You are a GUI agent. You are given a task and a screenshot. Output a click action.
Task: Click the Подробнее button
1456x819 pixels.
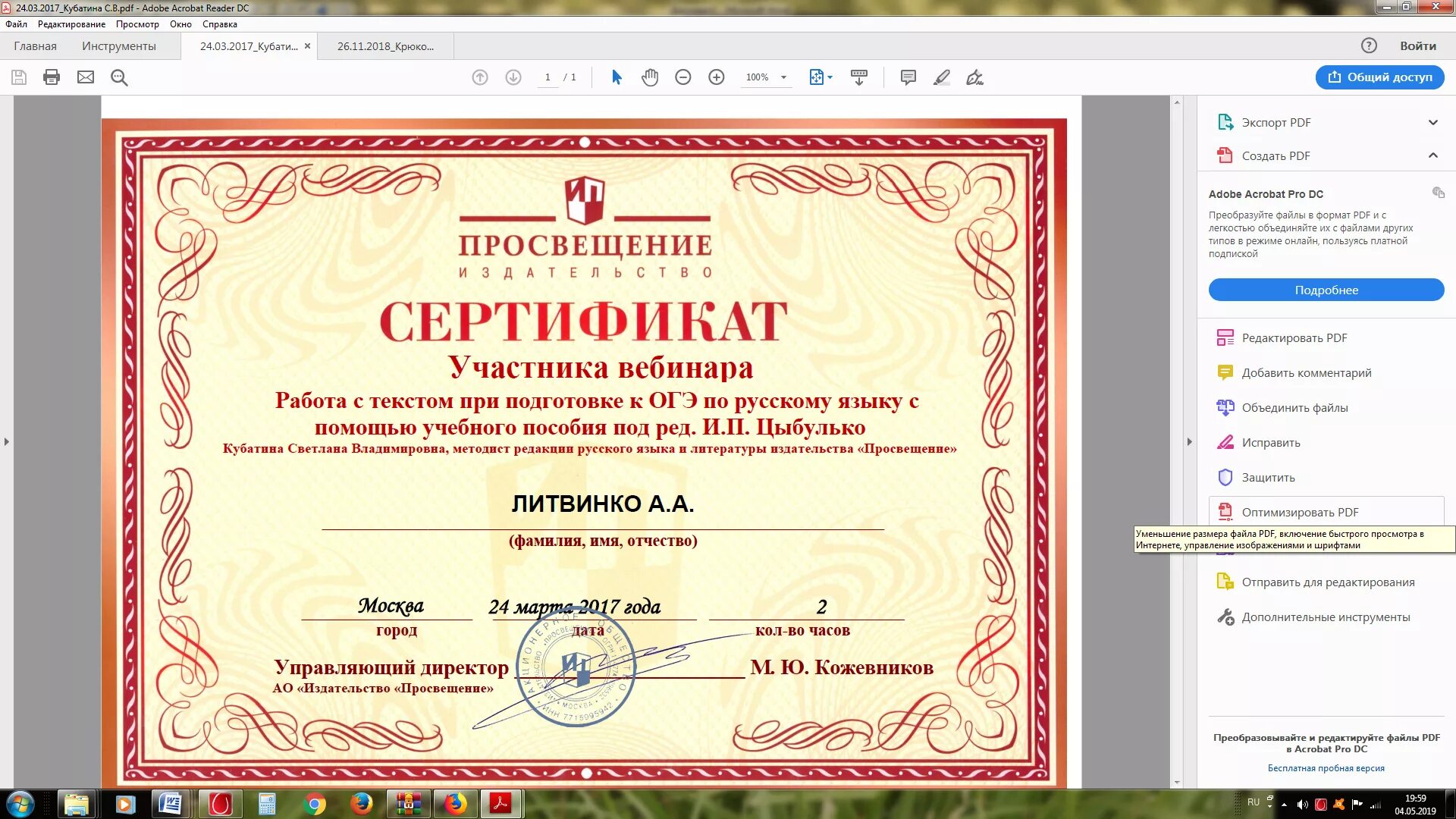tap(1326, 290)
